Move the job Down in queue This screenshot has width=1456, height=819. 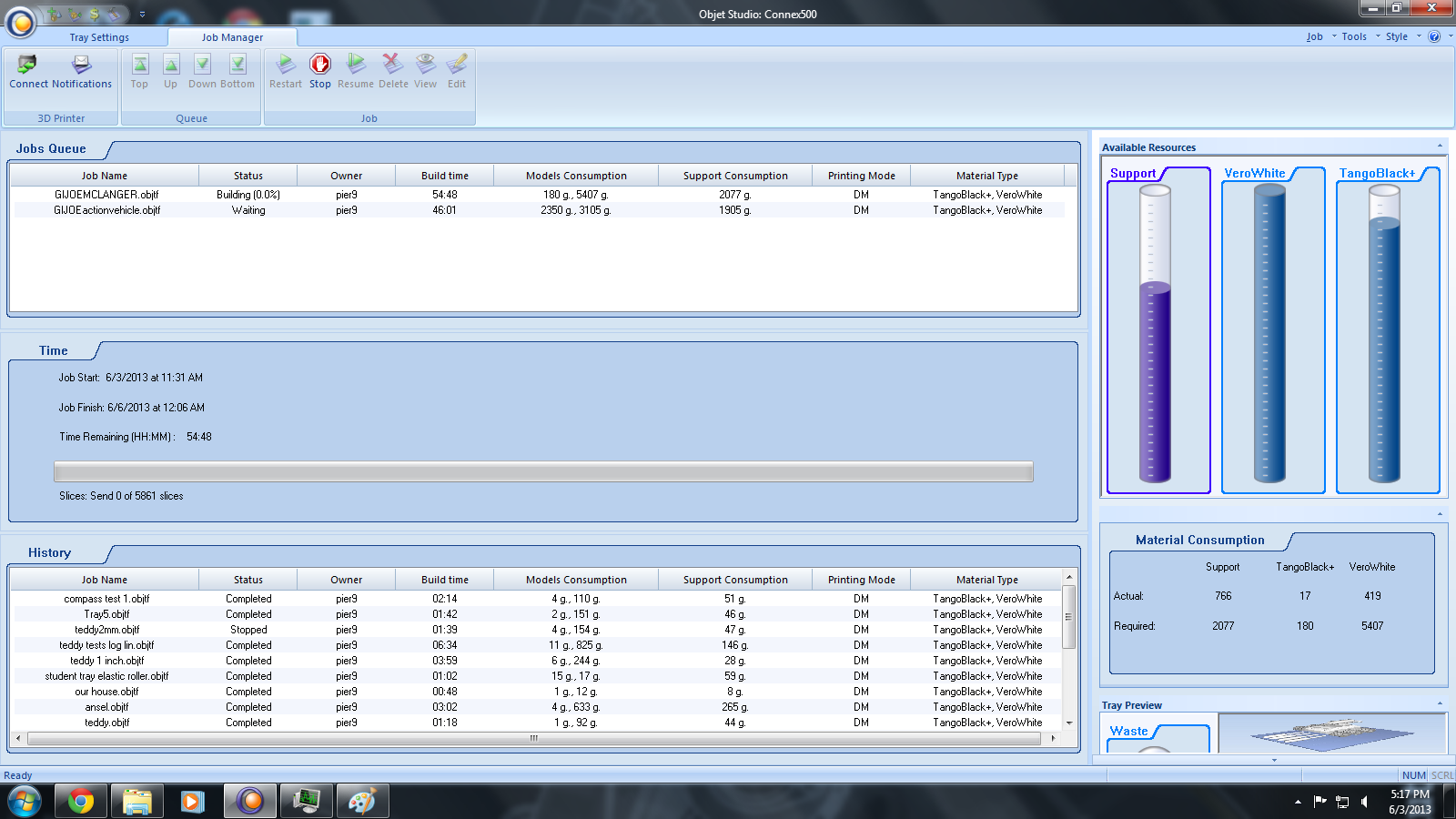202,71
